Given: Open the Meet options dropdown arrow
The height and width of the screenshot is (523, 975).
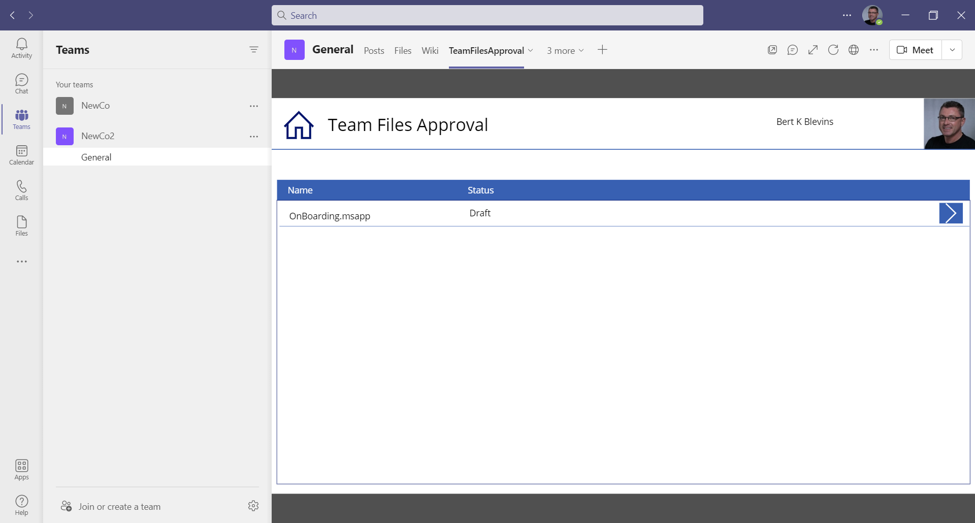Looking at the screenshot, I should point(952,50).
